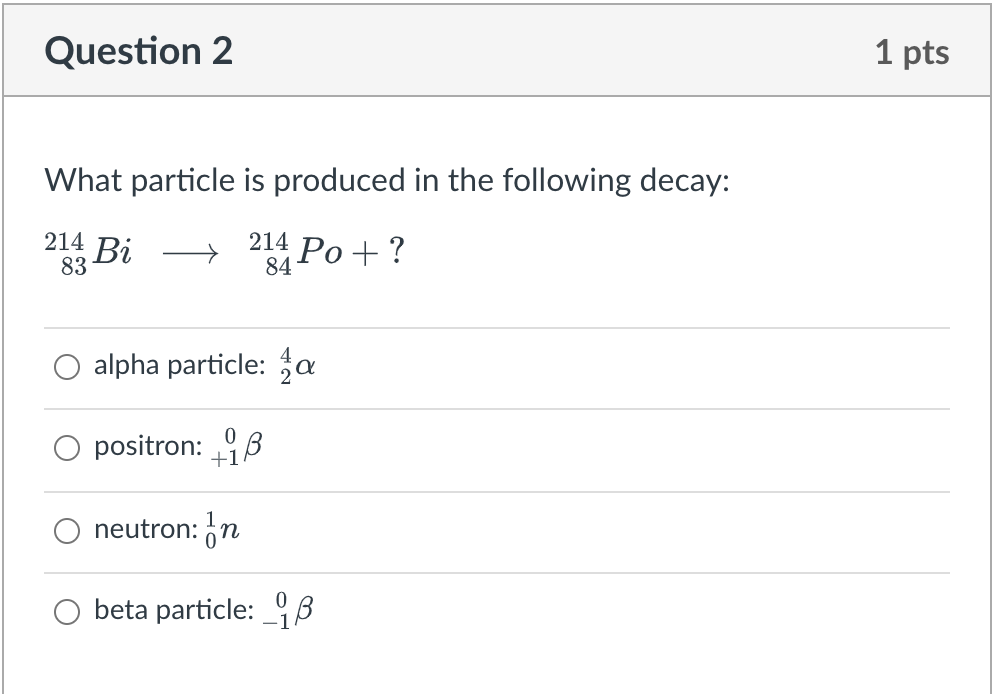Choose the beta particle answer
The image size is (1000, 694).
(66, 611)
